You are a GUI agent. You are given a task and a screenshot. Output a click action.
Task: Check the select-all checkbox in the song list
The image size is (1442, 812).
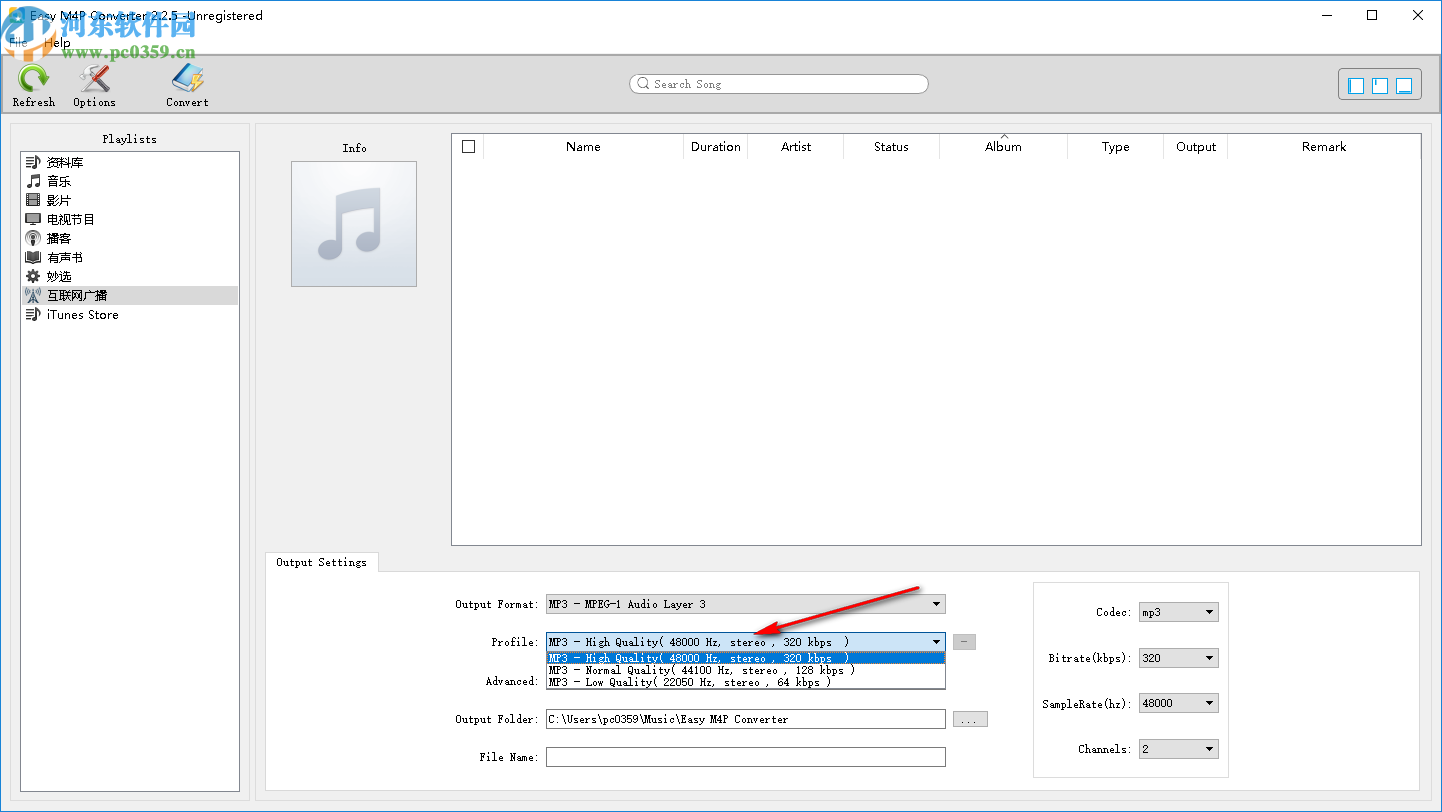468,146
